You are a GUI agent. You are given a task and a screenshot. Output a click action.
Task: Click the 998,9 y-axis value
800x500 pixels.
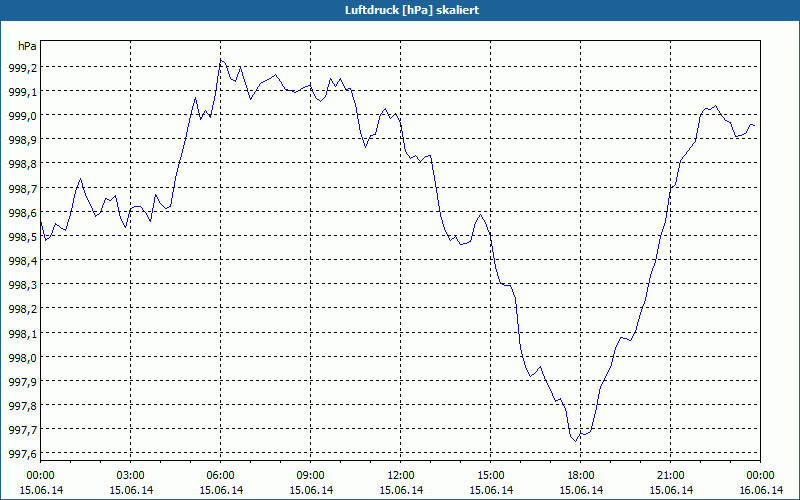tap(22, 140)
